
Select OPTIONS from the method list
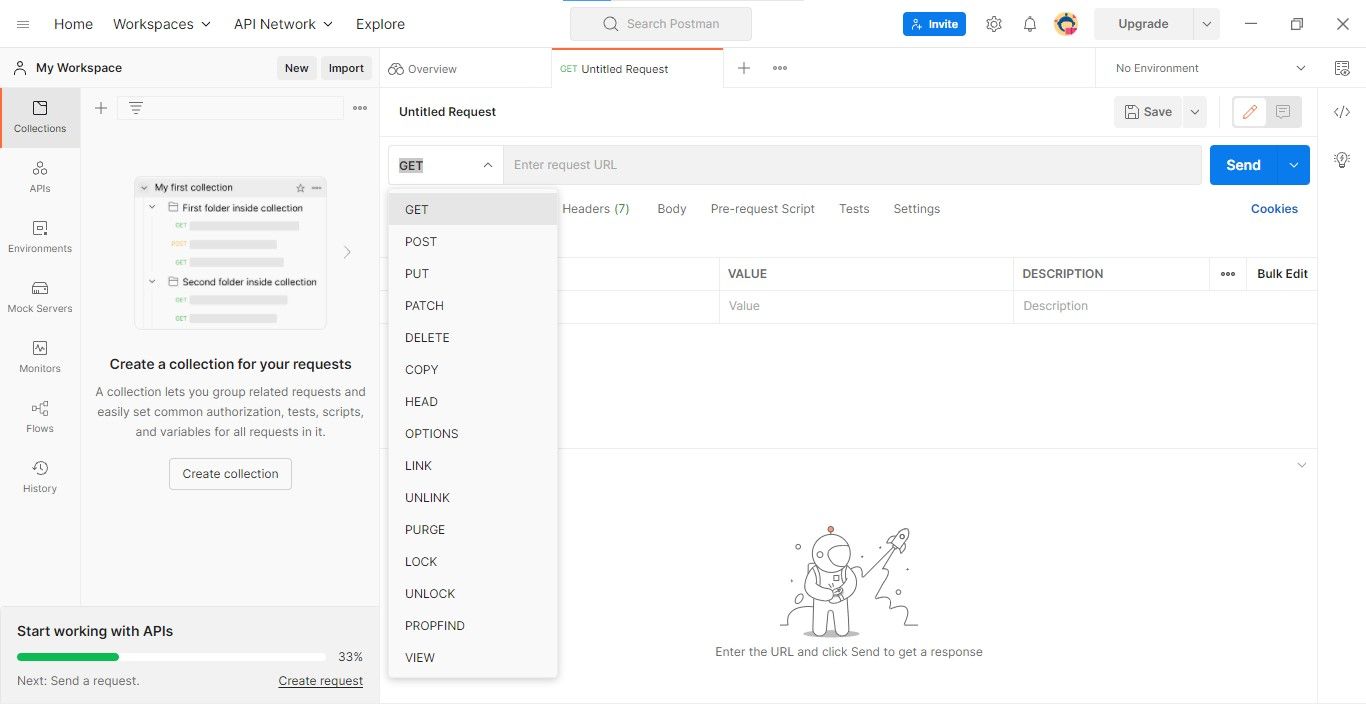click(x=473, y=434)
